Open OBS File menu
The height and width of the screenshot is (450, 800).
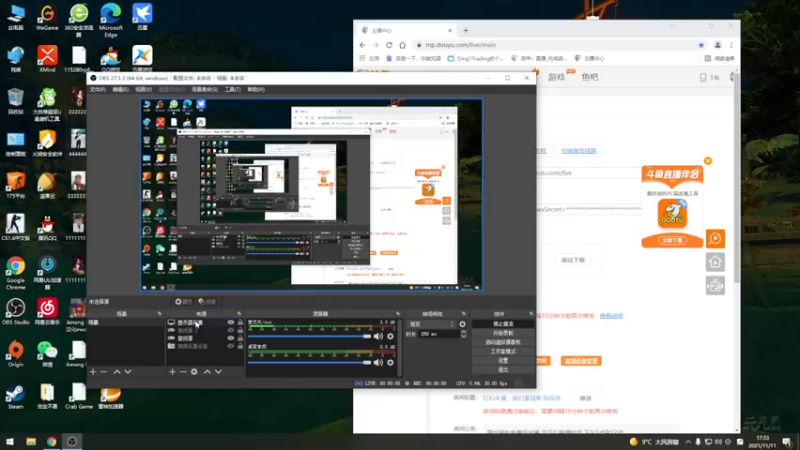[x=97, y=89]
